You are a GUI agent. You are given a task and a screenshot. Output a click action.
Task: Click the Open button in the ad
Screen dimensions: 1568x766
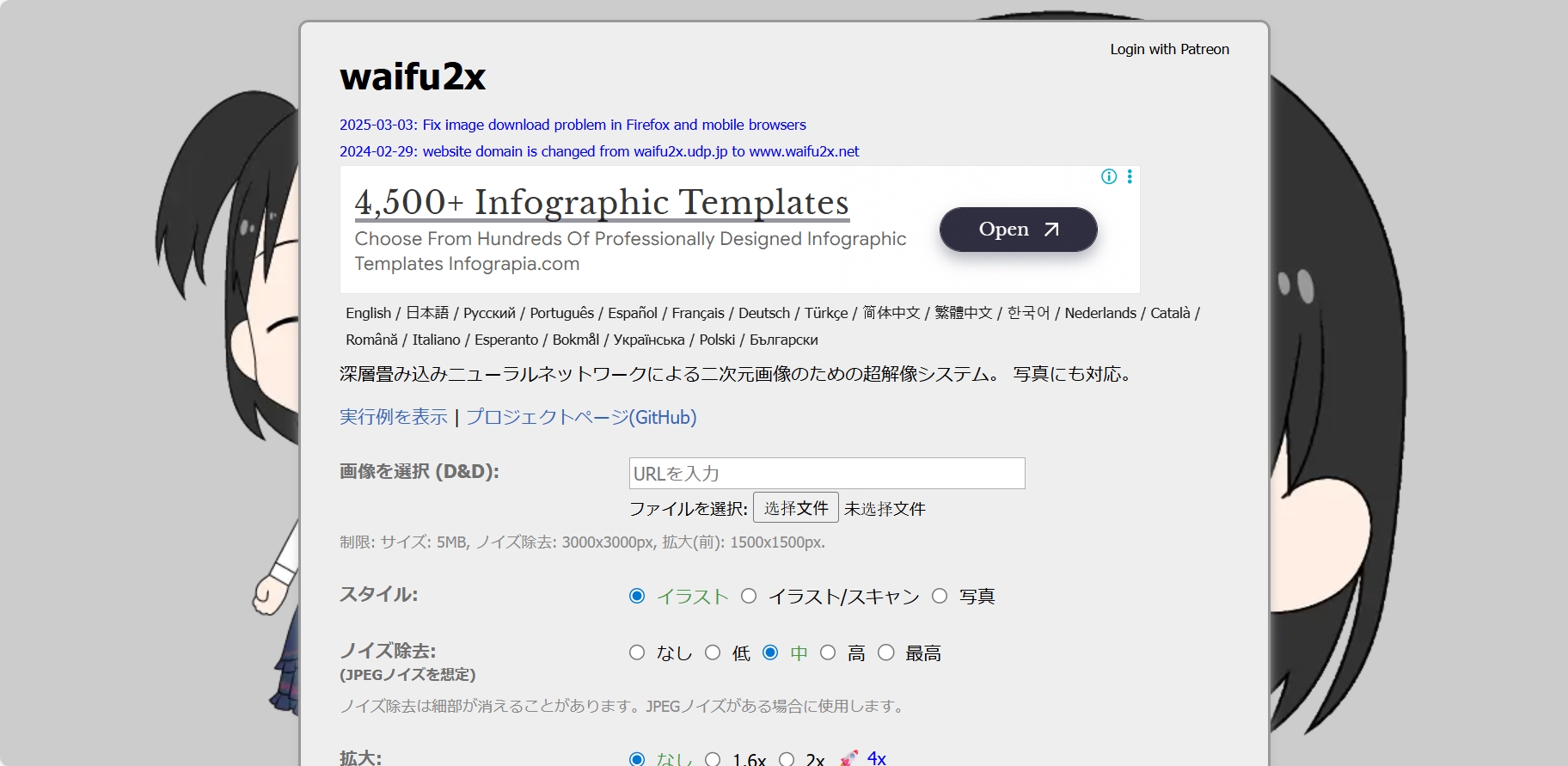(x=1019, y=230)
